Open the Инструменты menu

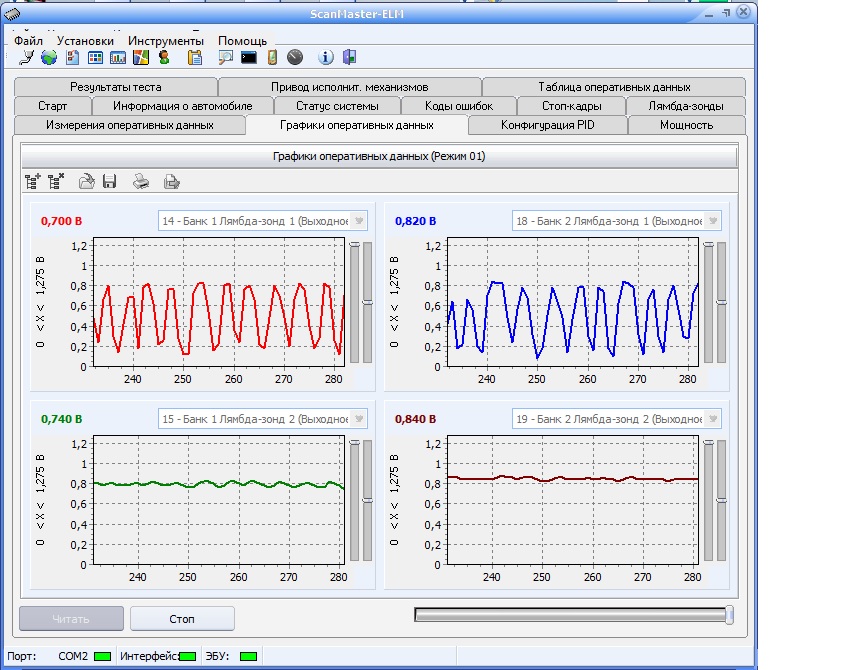165,41
